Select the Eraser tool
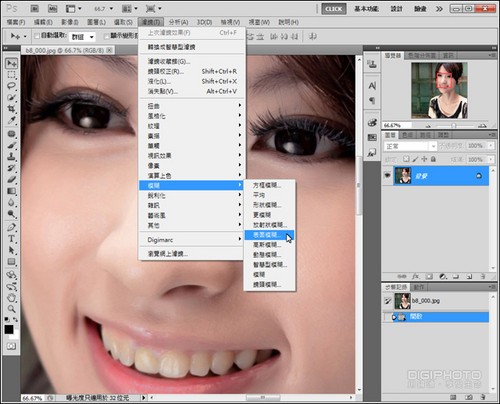Screen dimensions: 500x404 [x=12, y=179]
